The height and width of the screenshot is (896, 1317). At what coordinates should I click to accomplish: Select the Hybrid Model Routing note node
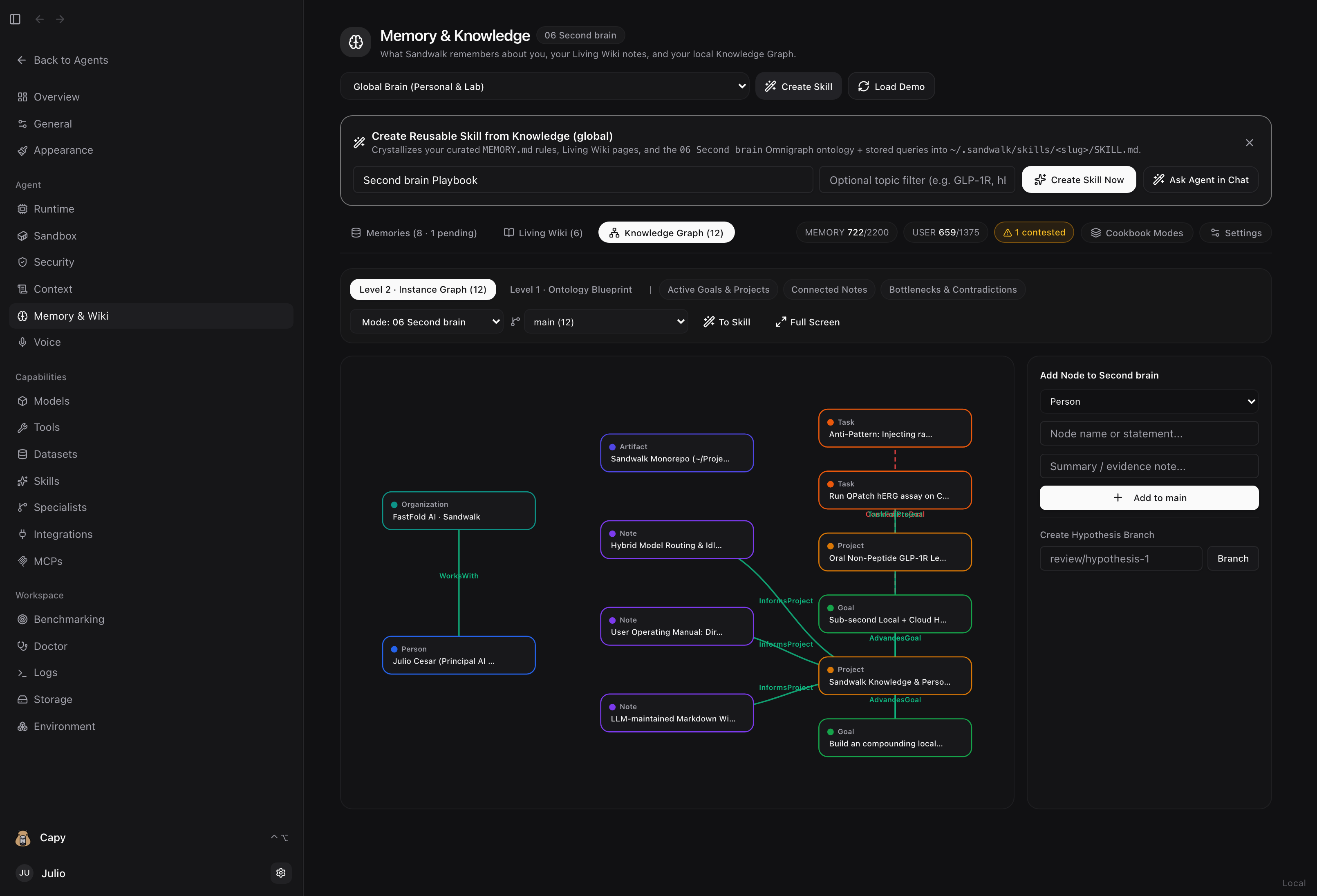(676, 540)
